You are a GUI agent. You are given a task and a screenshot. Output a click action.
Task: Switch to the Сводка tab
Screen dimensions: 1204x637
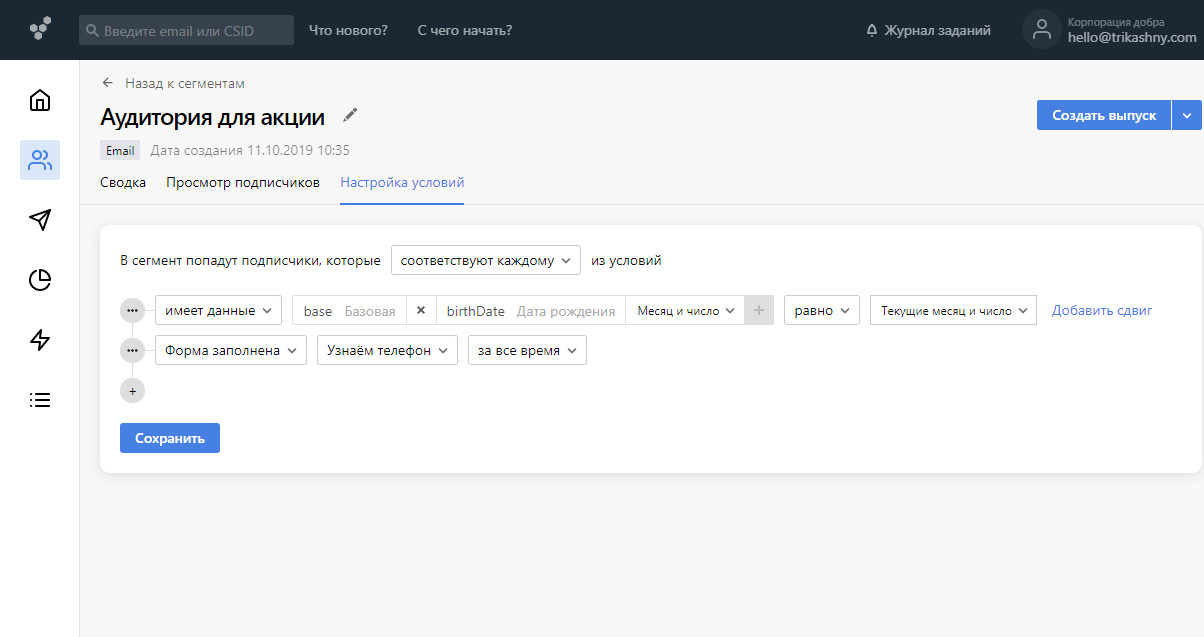[x=122, y=183]
